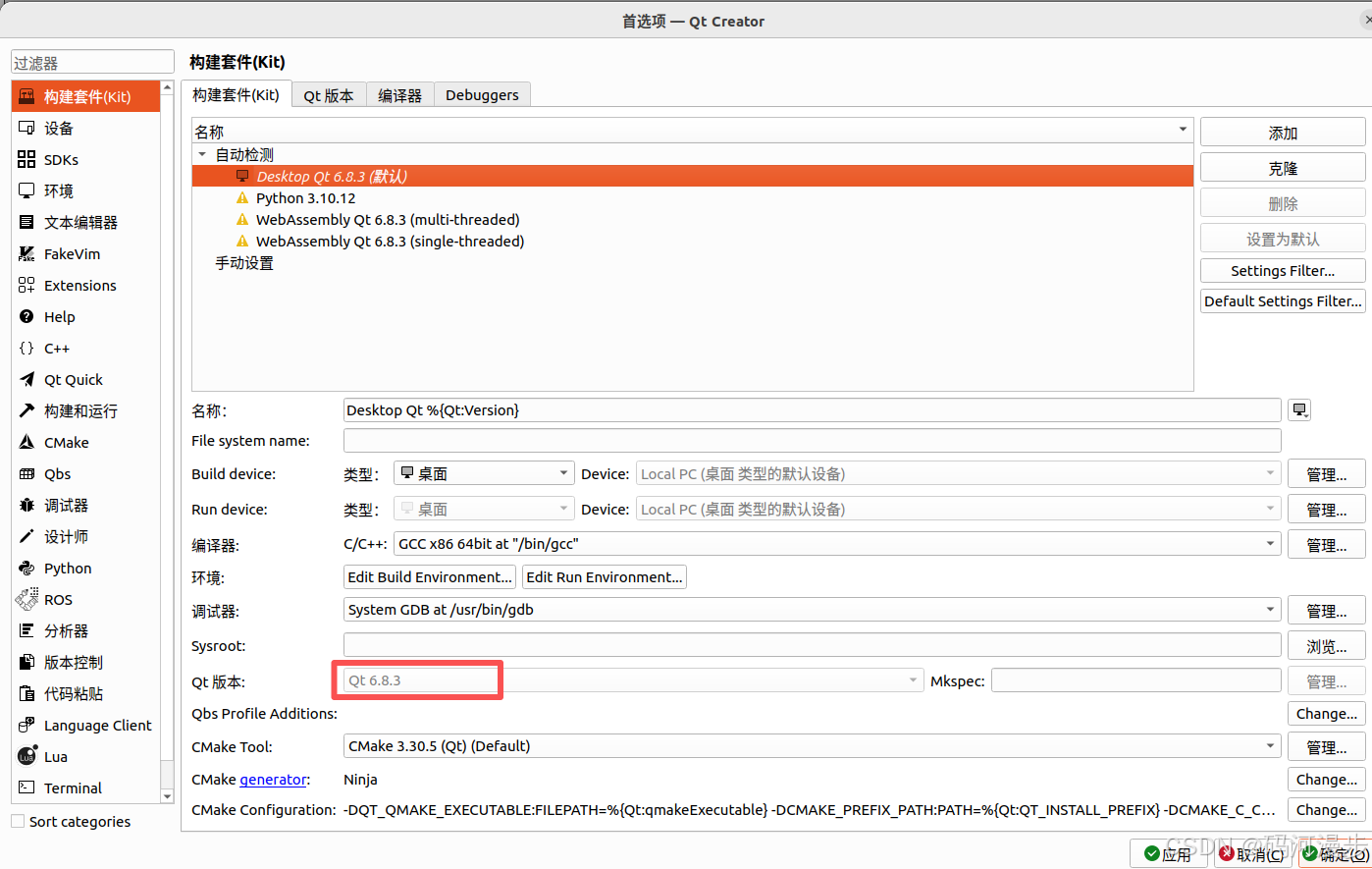Open Default Settings Filter... button

tap(1283, 301)
